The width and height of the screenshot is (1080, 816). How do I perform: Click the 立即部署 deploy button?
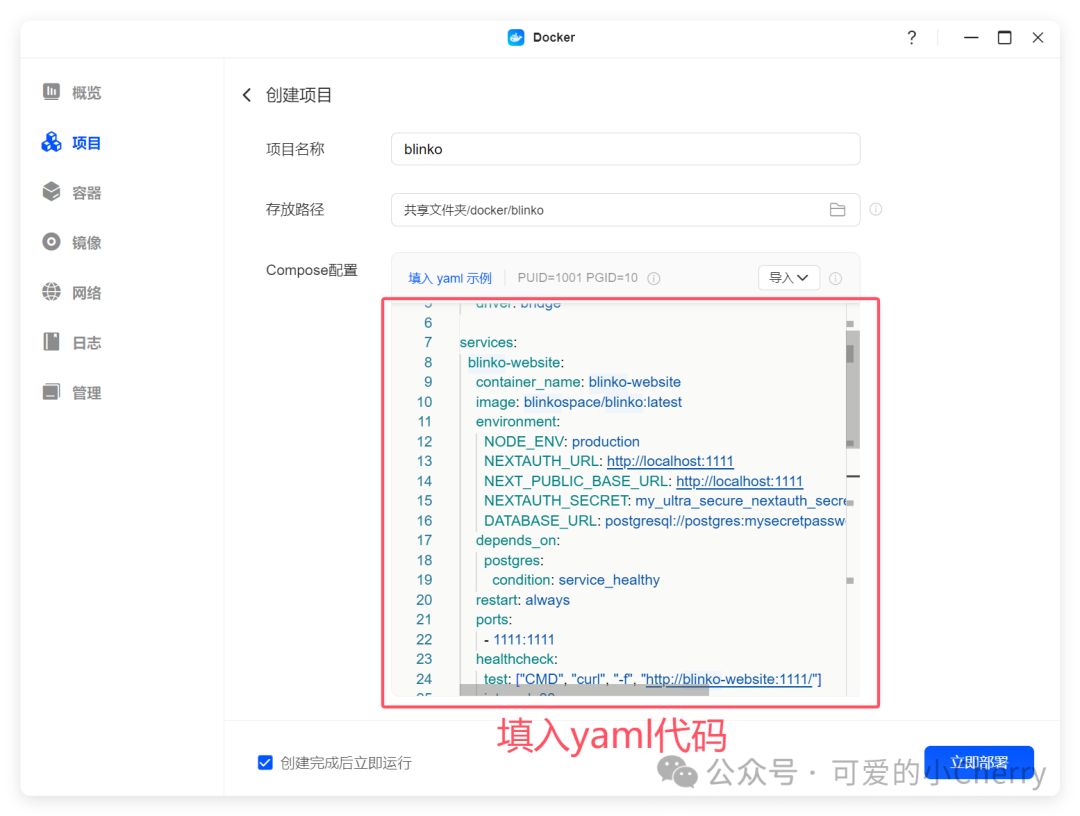click(x=979, y=762)
